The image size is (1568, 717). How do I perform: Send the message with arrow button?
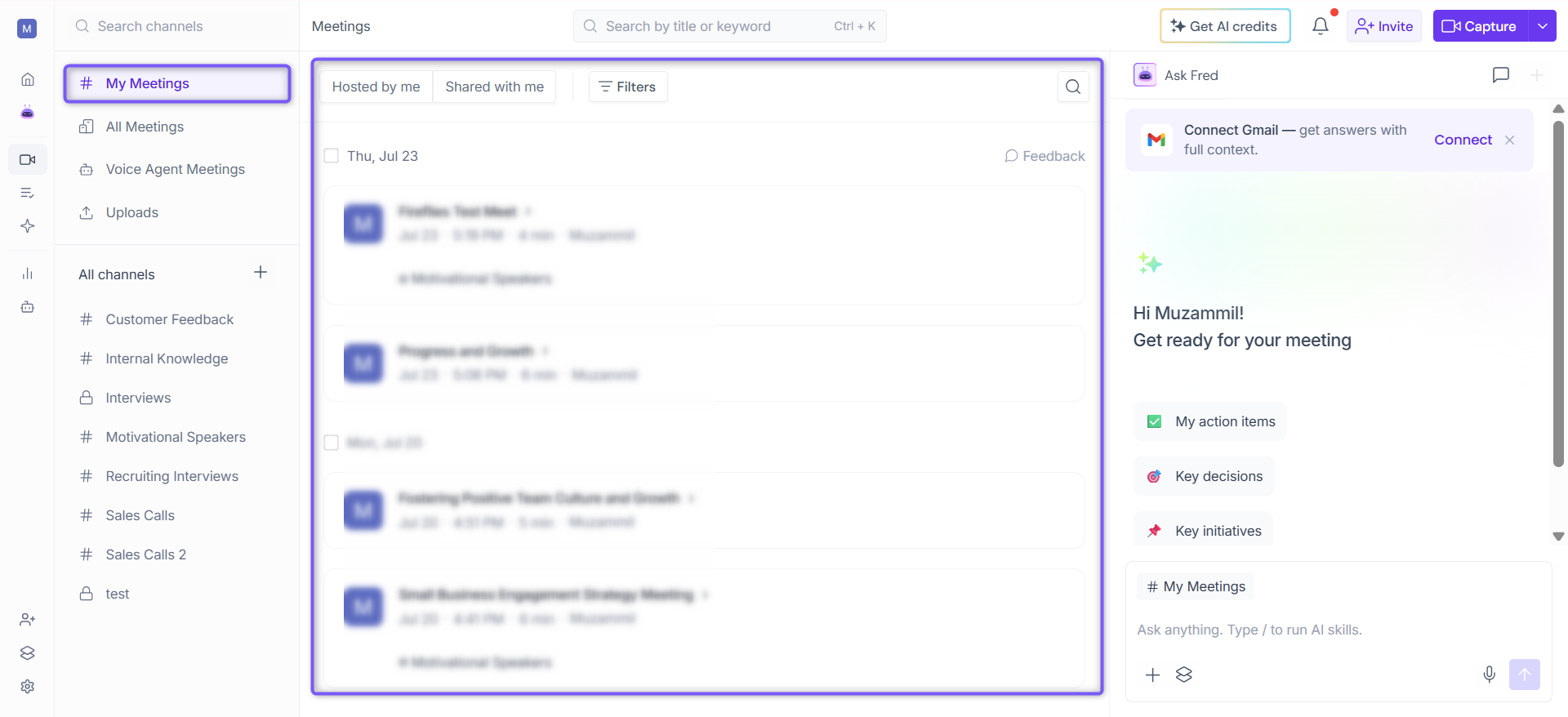point(1525,675)
